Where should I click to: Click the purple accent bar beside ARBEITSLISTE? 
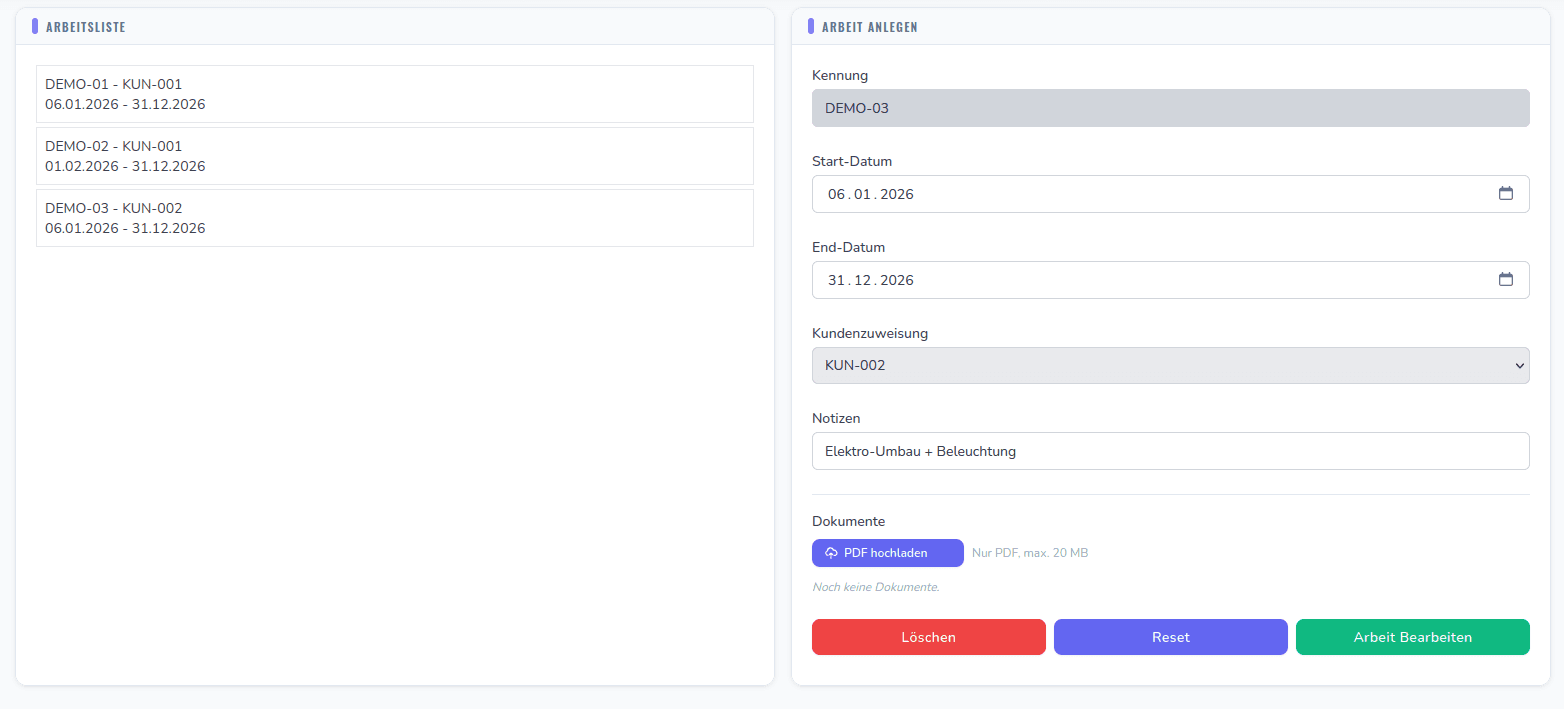click(33, 26)
